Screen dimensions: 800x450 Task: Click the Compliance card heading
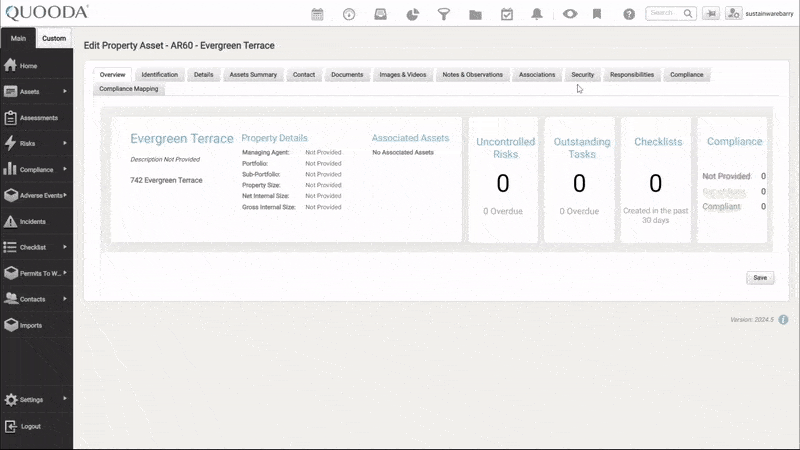[x=734, y=141]
